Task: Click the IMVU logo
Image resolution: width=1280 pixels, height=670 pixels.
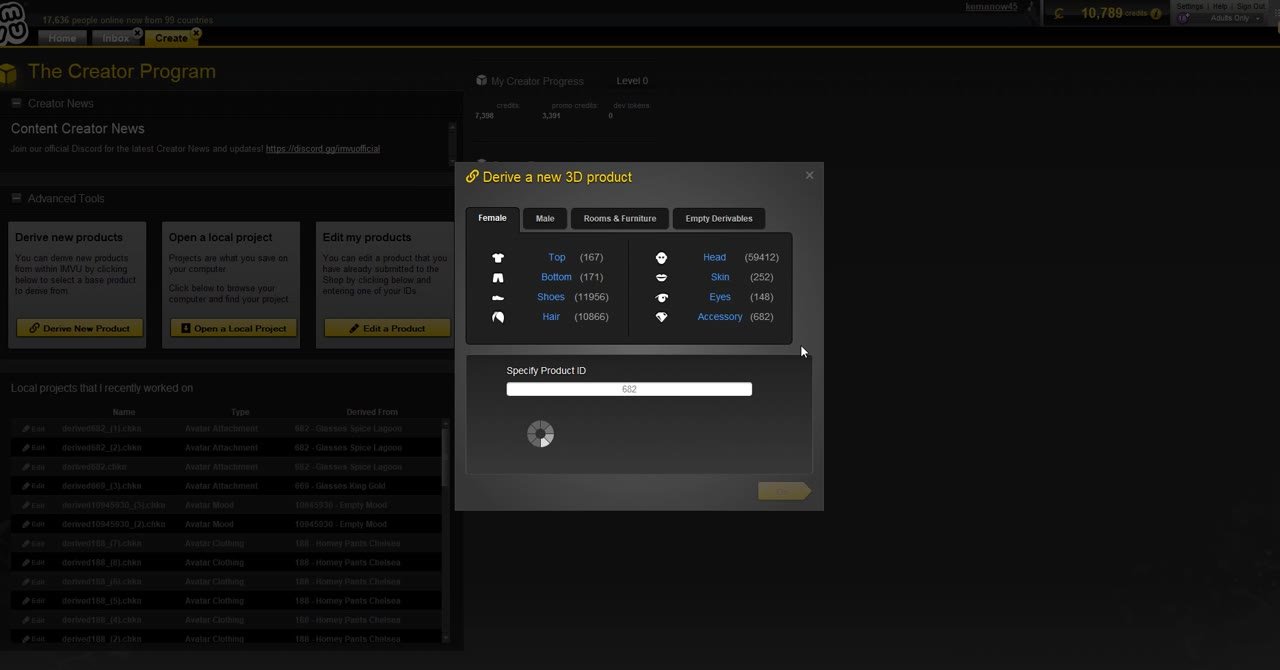Action: point(12,24)
